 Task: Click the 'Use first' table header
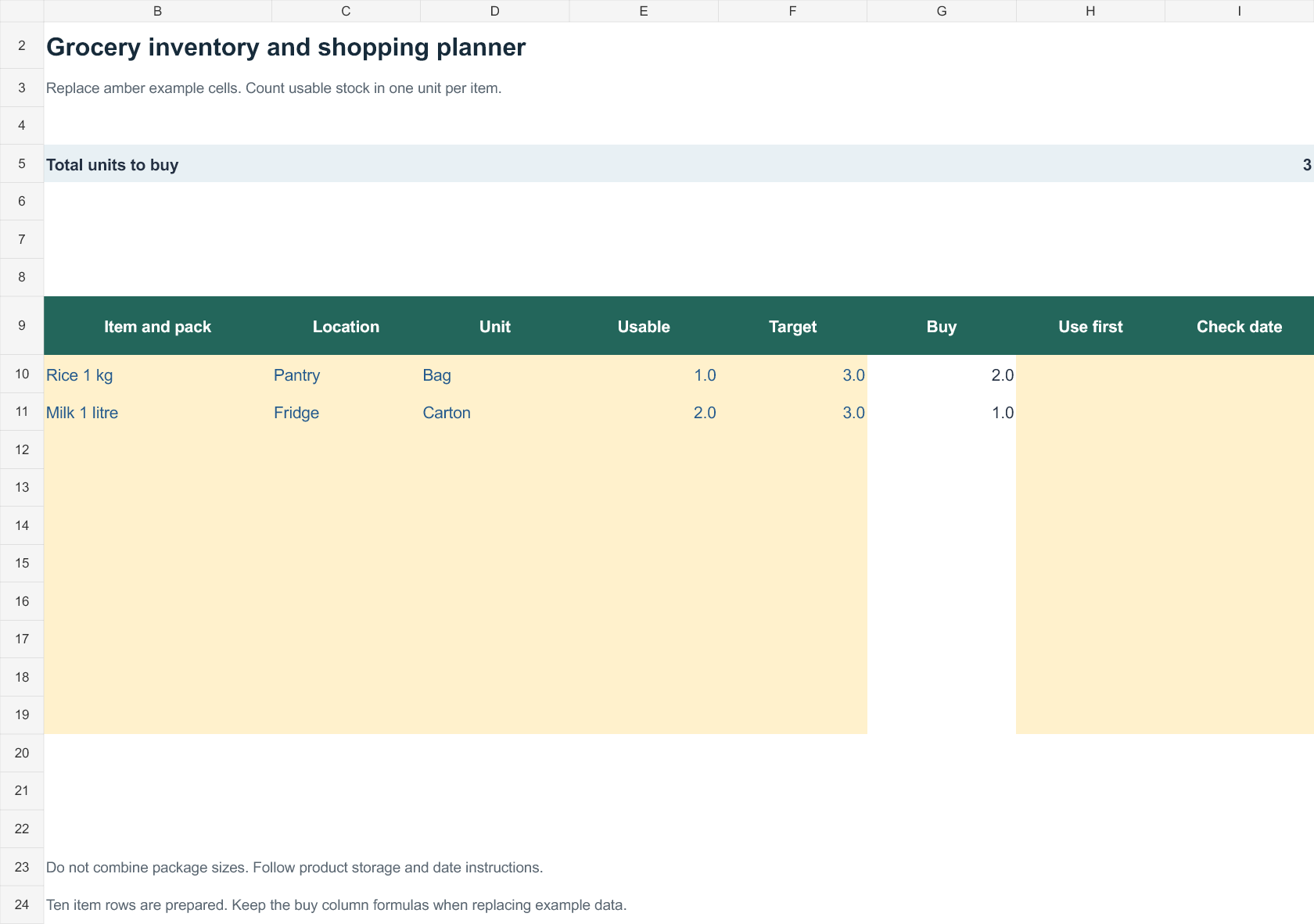tap(1090, 326)
